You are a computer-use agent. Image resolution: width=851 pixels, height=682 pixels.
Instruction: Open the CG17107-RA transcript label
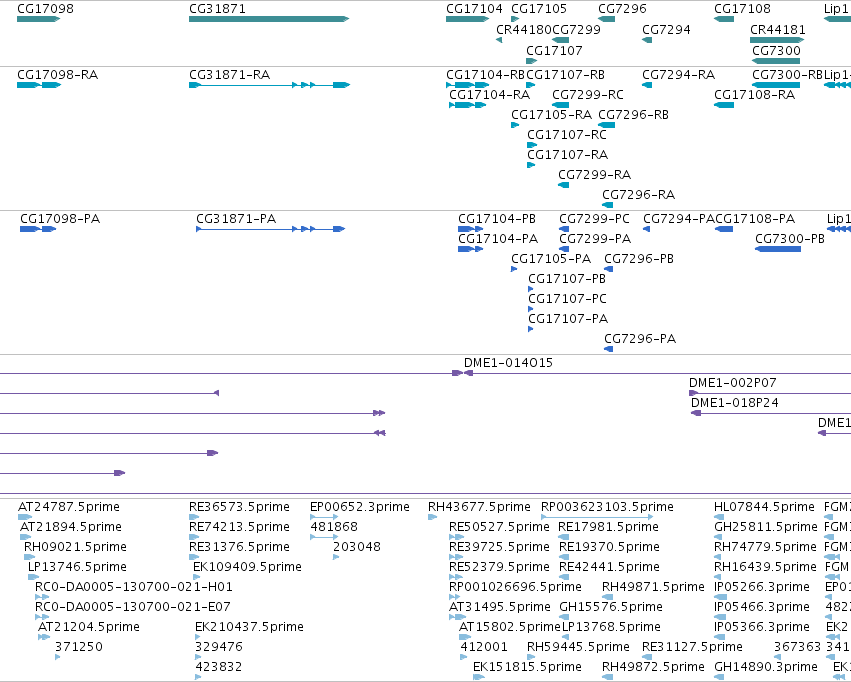point(567,155)
